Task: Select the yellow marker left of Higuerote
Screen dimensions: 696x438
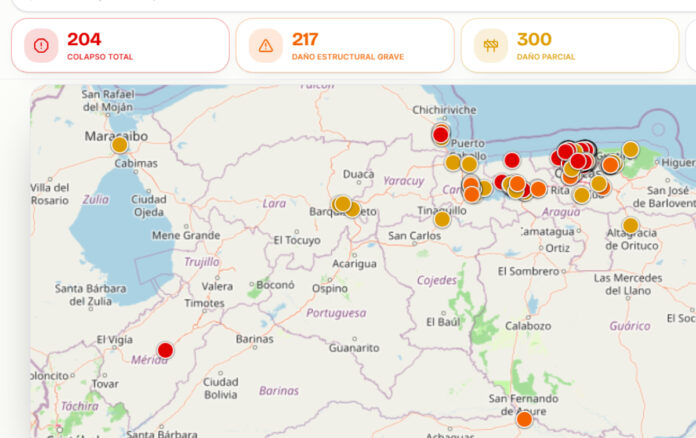Action: pos(631,150)
